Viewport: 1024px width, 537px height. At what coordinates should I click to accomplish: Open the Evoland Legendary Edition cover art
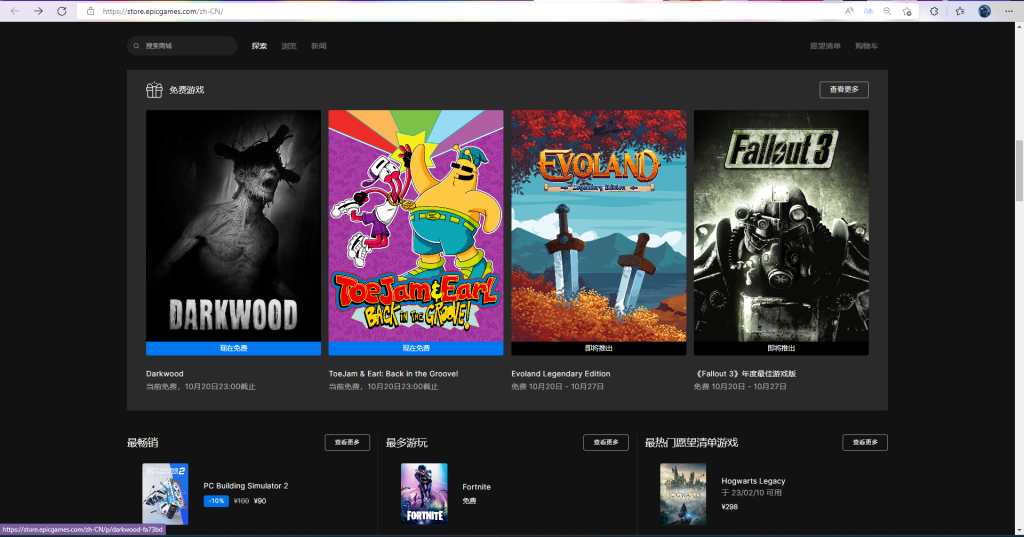pos(599,225)
